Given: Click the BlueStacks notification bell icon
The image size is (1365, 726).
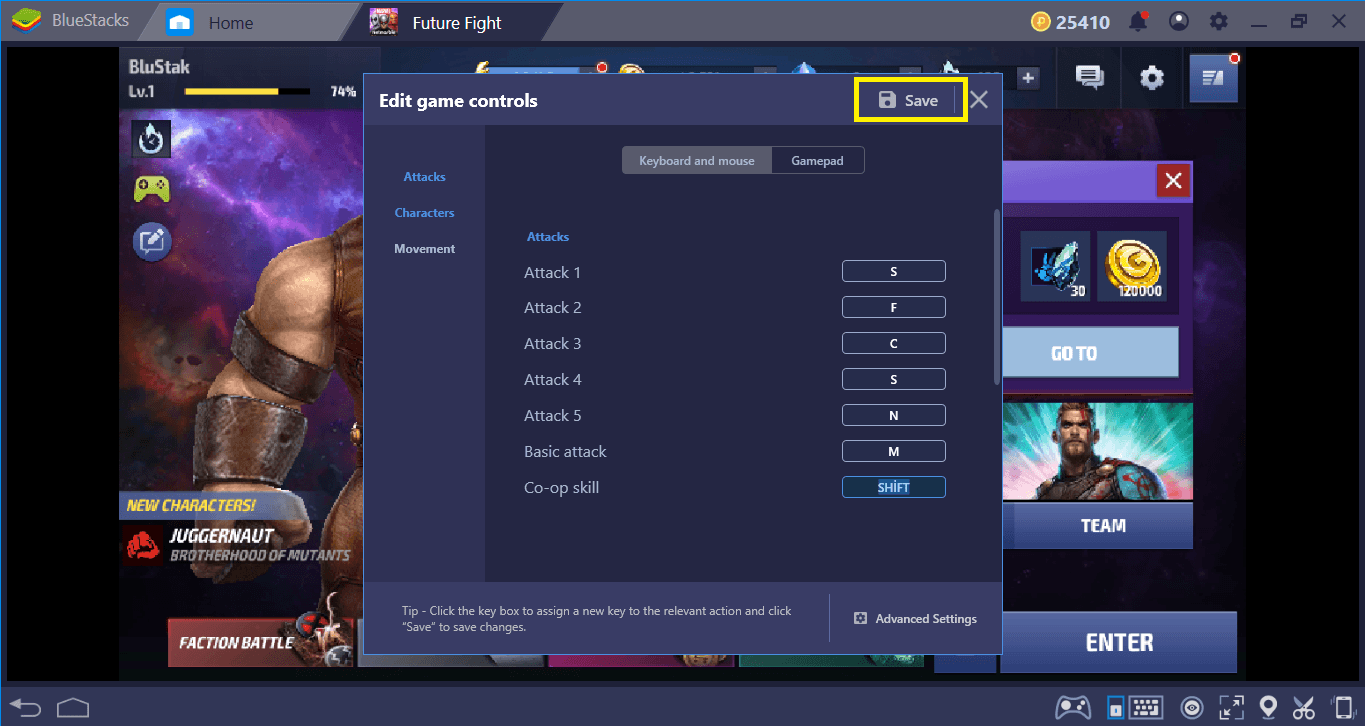Looking at the screenshot, I should click(1138, 22).
